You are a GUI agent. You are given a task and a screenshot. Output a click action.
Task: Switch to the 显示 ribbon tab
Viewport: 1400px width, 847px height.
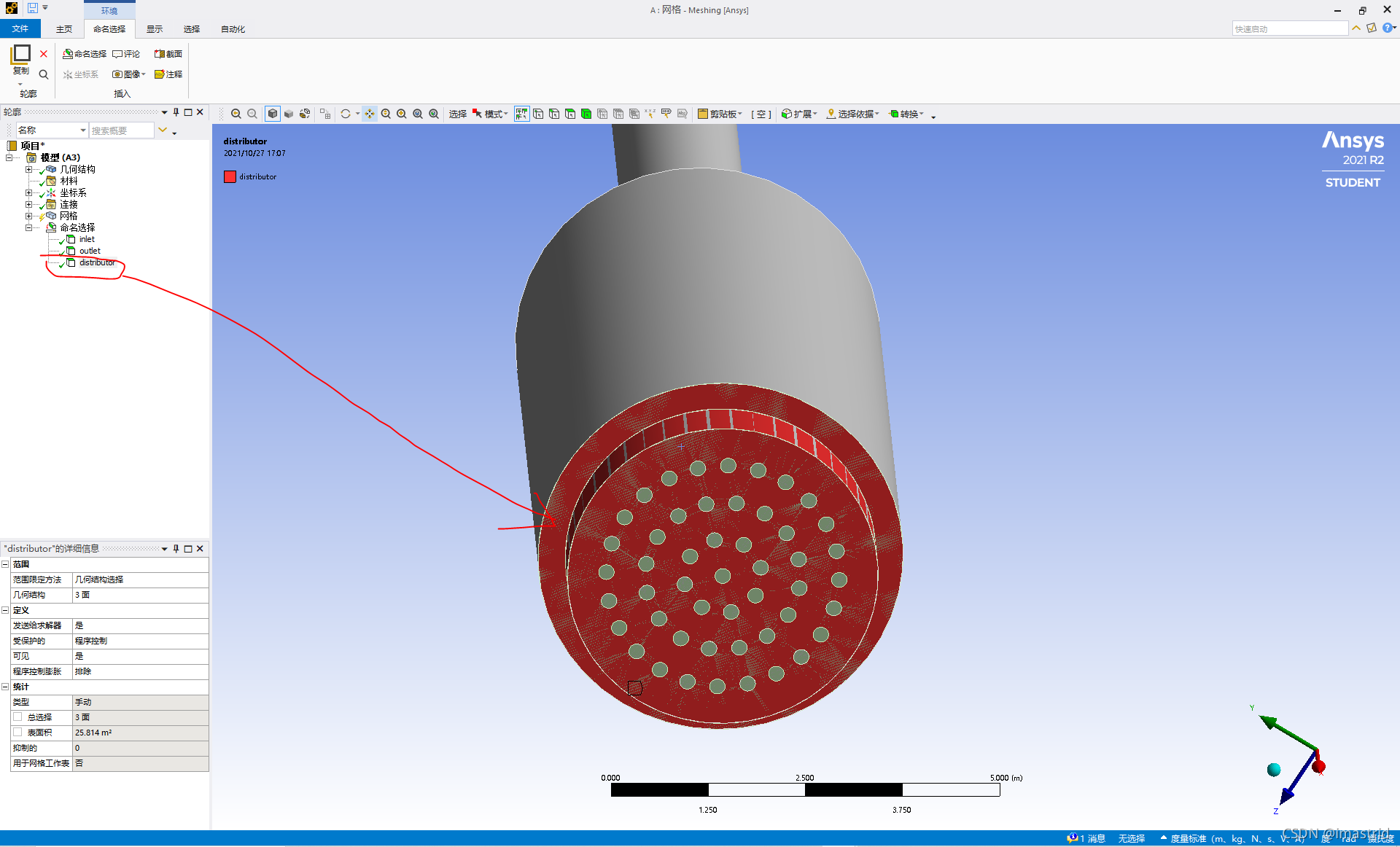pos(154,29)
